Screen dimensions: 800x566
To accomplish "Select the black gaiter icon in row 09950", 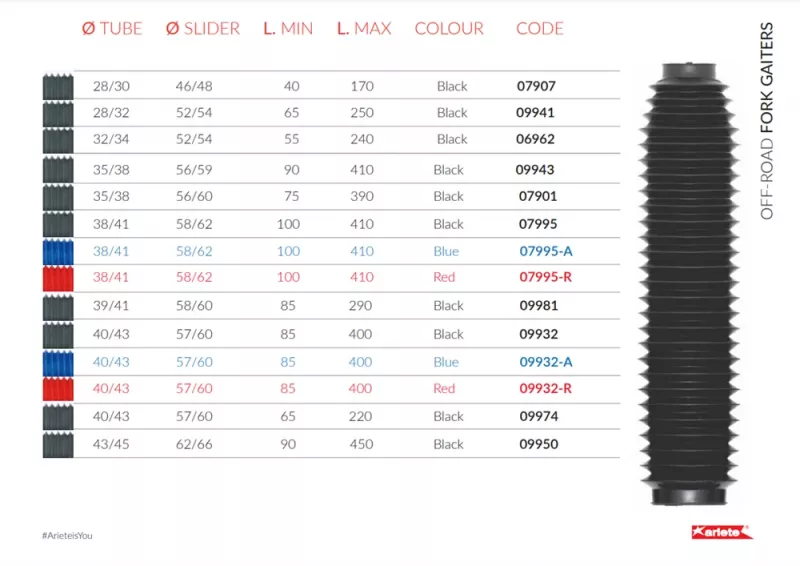I will (58, 444).
